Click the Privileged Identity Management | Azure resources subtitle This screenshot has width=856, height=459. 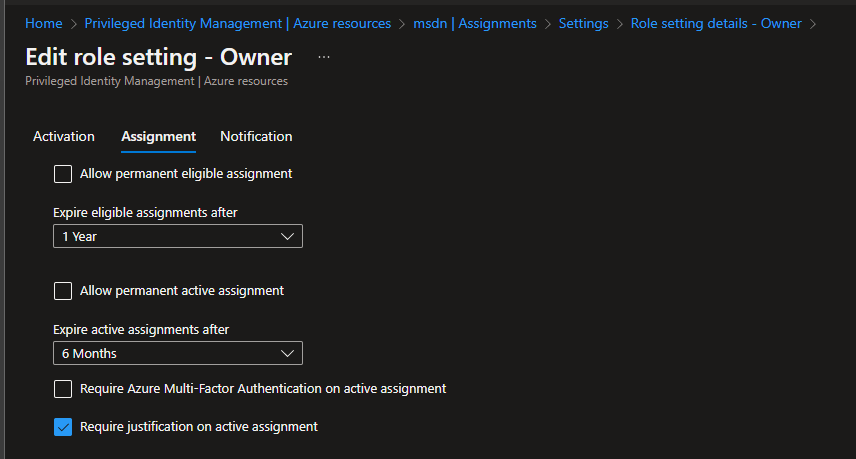[156, 81]
